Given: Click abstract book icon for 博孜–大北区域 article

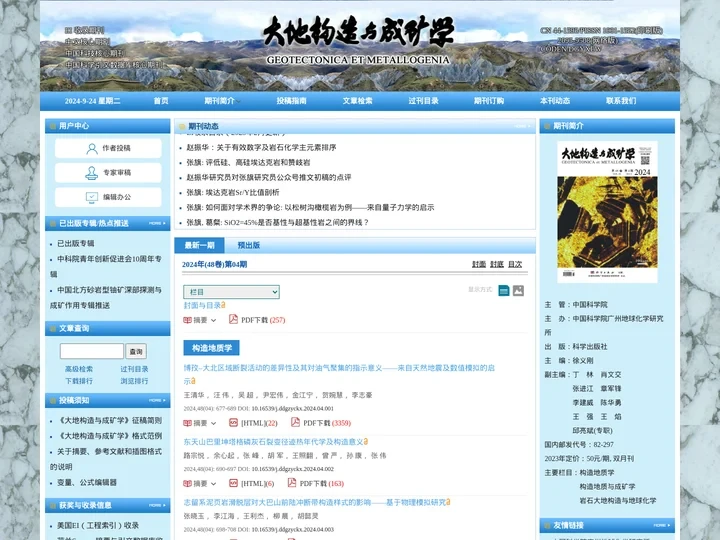Looking at the screenshot, I should tap(187, 423).
